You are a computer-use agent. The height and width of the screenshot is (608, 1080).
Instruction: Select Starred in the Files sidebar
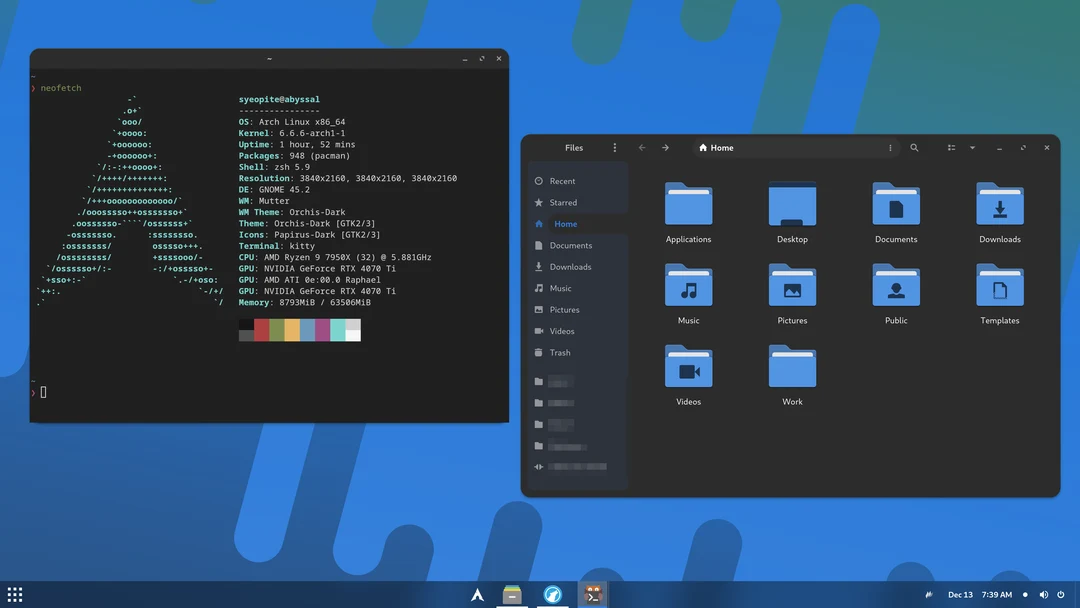(564, 202)
